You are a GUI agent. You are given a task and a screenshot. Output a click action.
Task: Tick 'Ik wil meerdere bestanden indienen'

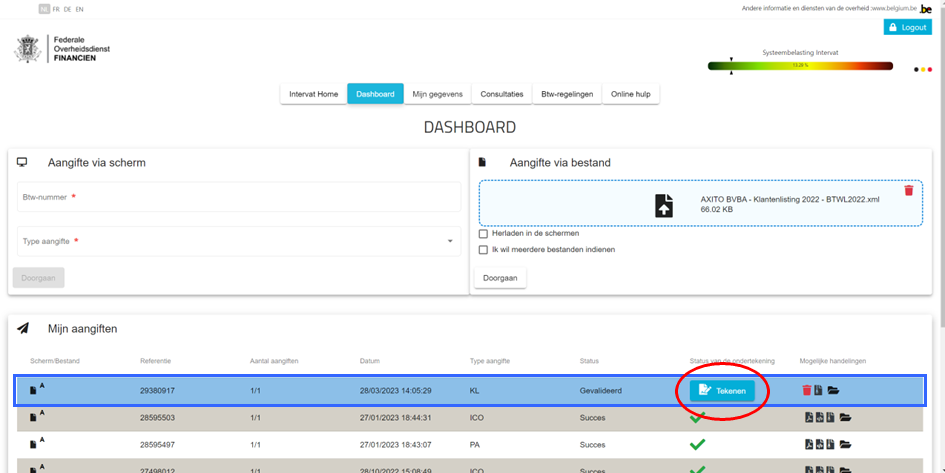tap(483, 249)
